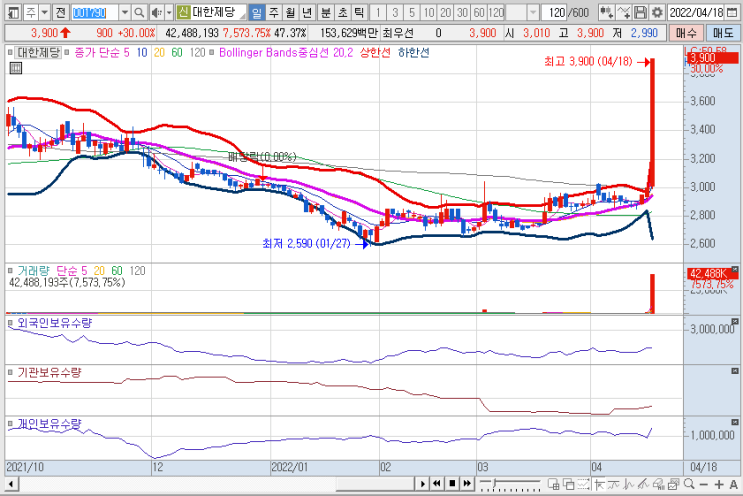Click the magnifier zoom icon at bottom

tap(689, 484)
